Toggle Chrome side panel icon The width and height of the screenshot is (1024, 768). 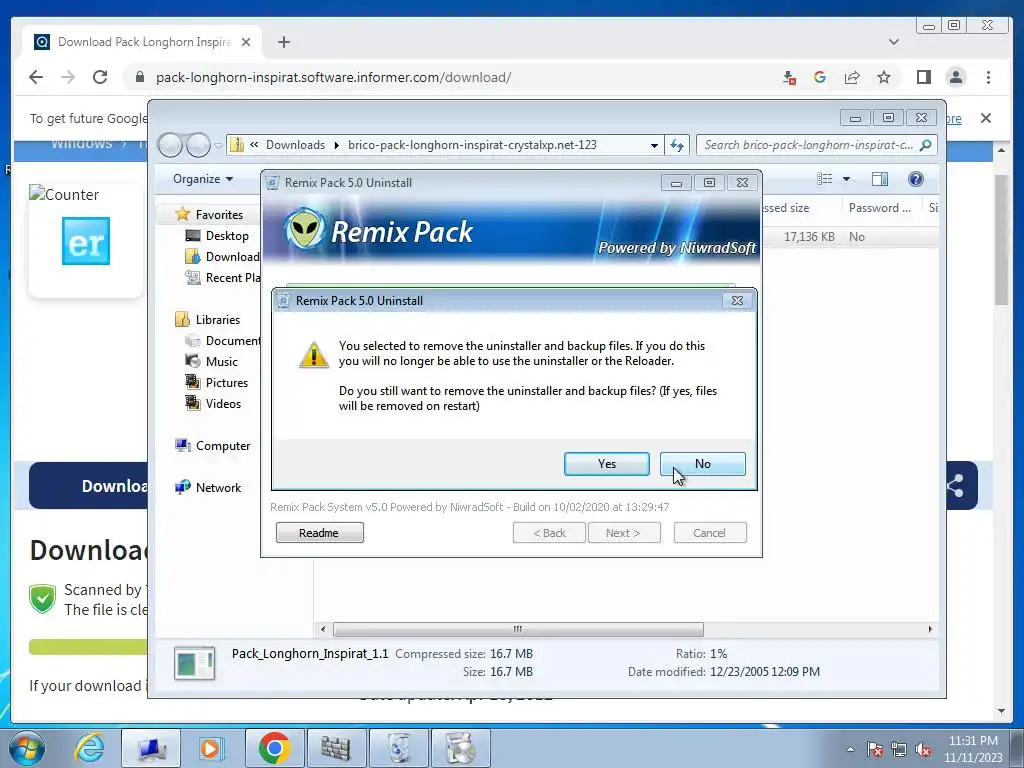[x=923, y=77]
